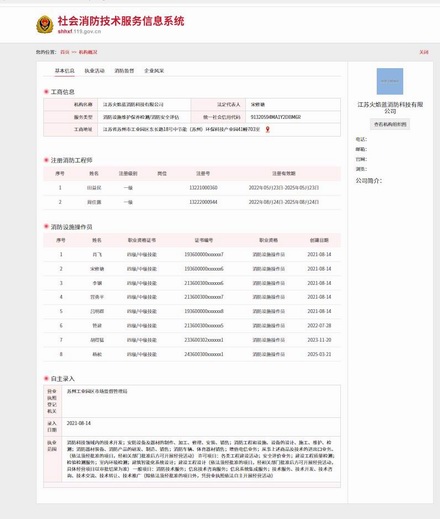The width and height of the screenshot is (440, 519).
Task: Click the creation date 2022-07-28
Action: pos(319,325)
